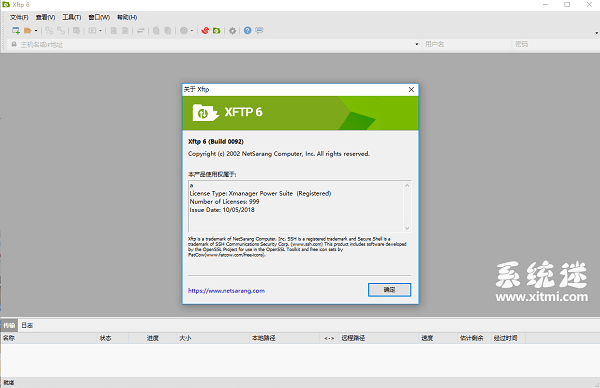Click the XFTP 6 folder logo
The image size is (600, 388).
click(x=205, y=112)
